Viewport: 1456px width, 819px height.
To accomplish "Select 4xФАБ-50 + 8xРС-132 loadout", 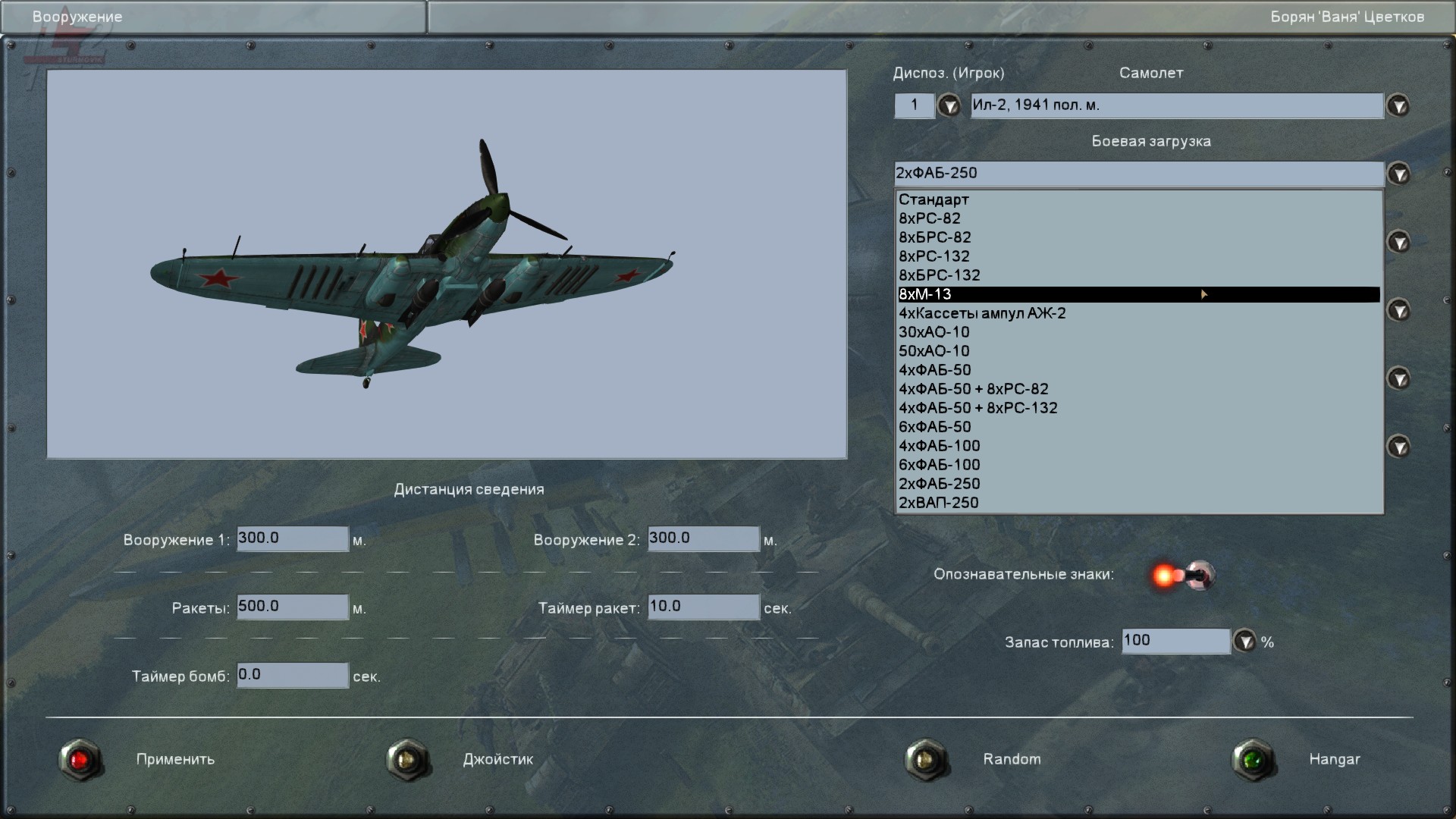I will tap(977, 408).
